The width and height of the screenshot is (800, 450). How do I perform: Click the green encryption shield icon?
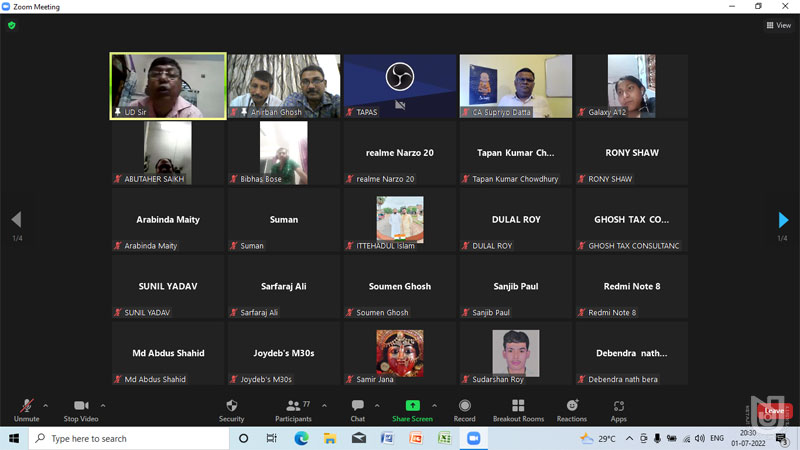tap(12, 25)
